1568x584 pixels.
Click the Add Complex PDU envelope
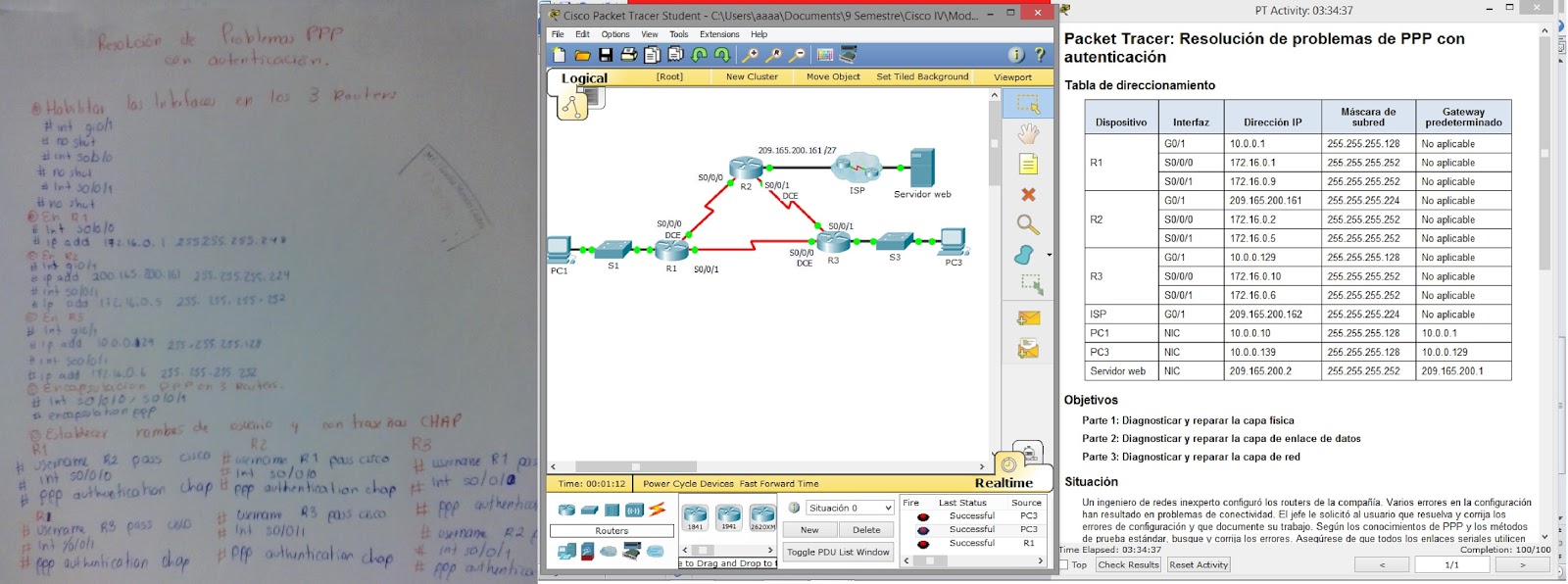point(1028,349)
